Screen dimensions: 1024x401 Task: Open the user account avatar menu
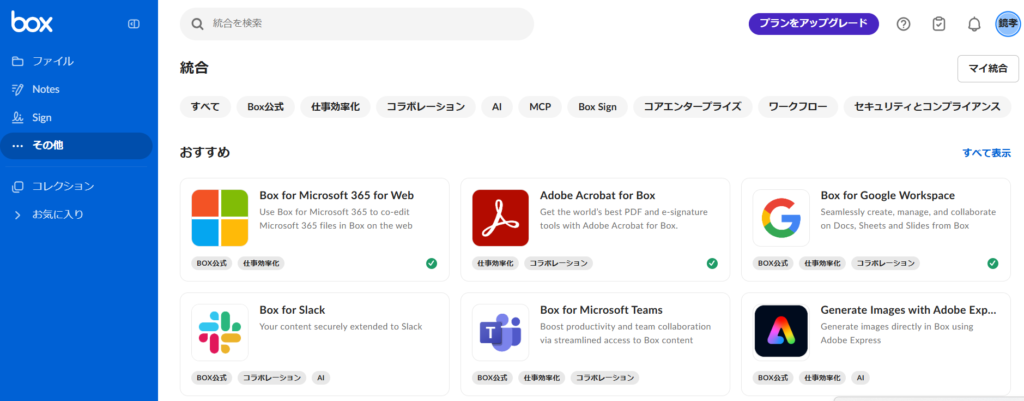pos(1007,24)
